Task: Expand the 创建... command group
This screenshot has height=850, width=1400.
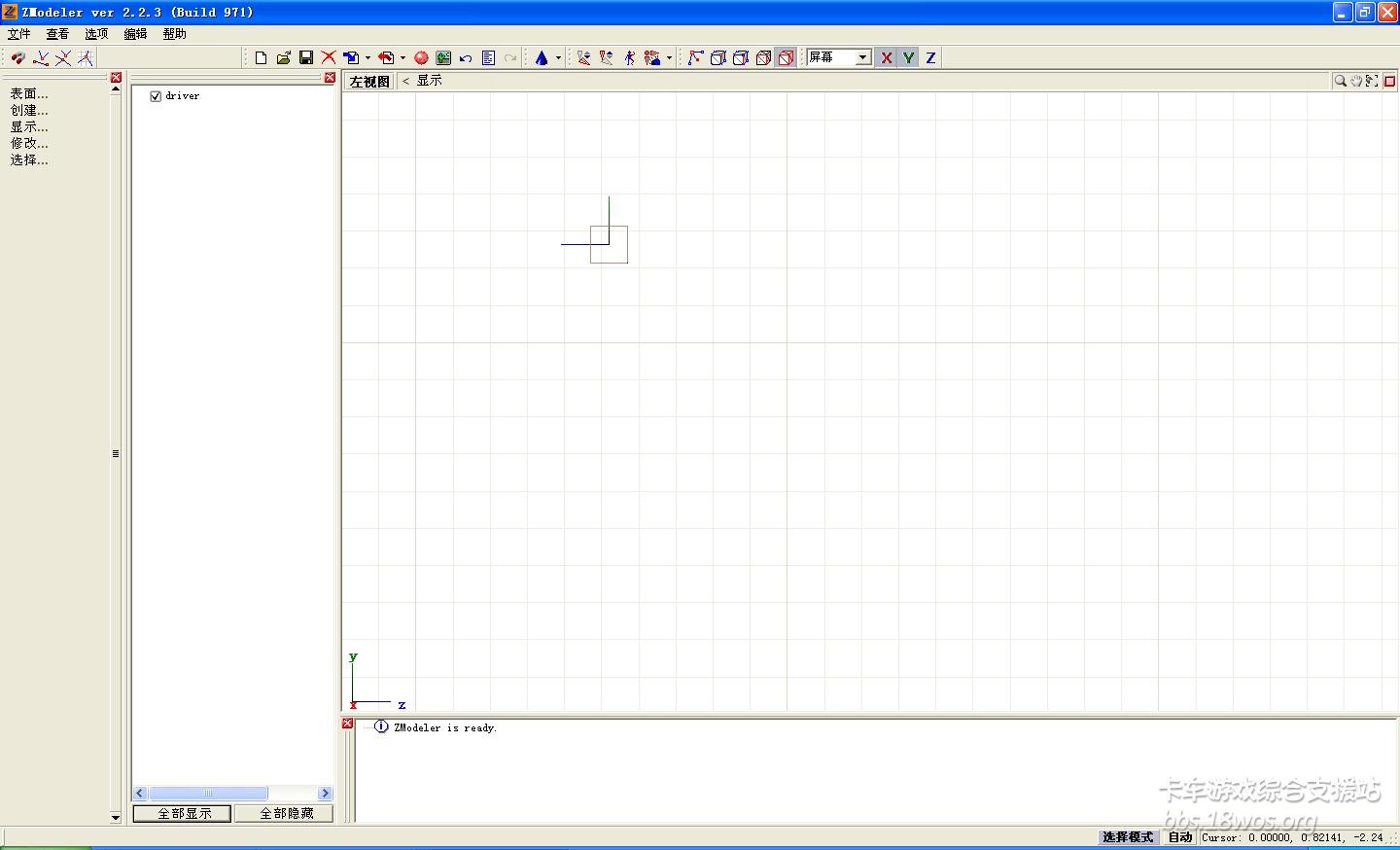Action: [x=29, y=110]
